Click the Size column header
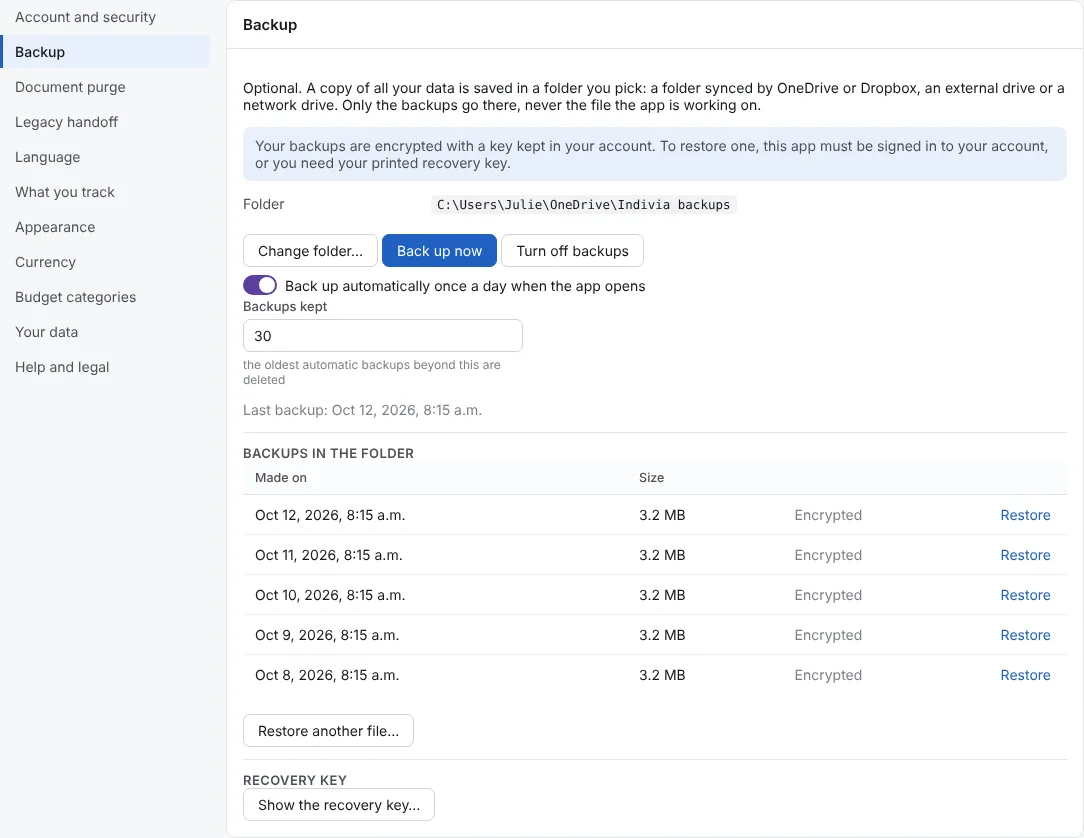The height and width of the screenshot is (838, 1084). tap(651, 478)
